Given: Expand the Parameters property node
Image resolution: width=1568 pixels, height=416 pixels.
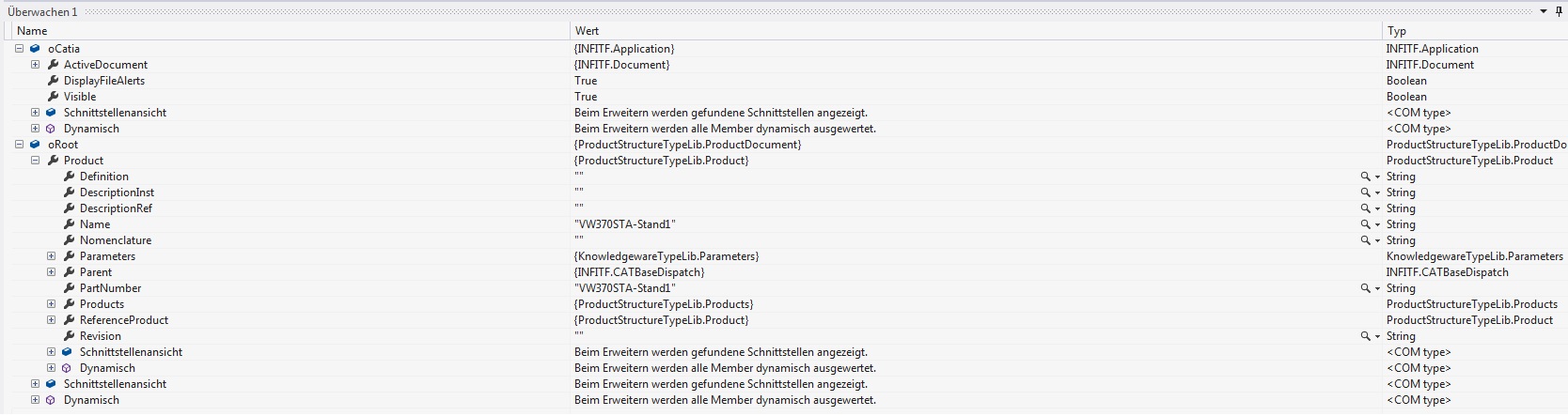Looking at the screenshot, I should [51, 256].
